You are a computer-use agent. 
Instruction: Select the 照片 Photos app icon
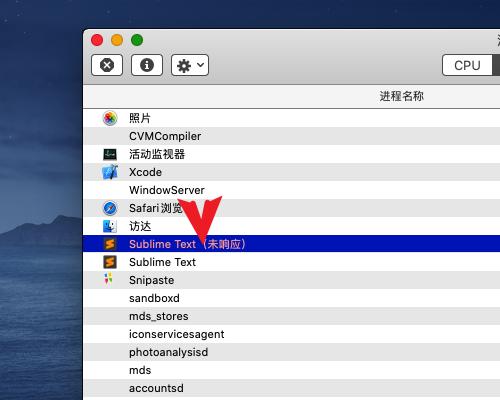pyautogui.click(x=110, y=118)
